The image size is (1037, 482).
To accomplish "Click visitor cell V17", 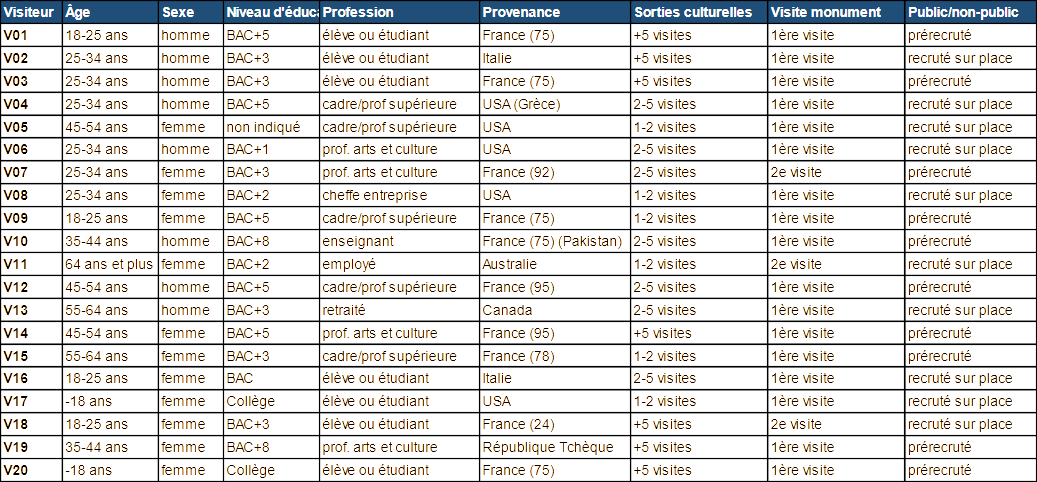I will click(x=32, y=401).
